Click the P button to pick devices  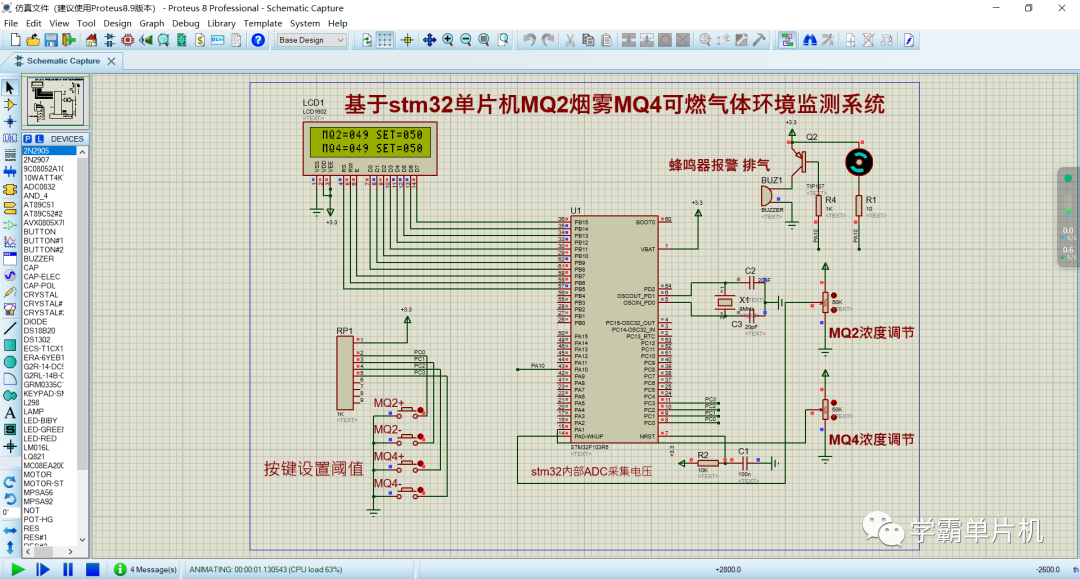click(x=28, y=138)
